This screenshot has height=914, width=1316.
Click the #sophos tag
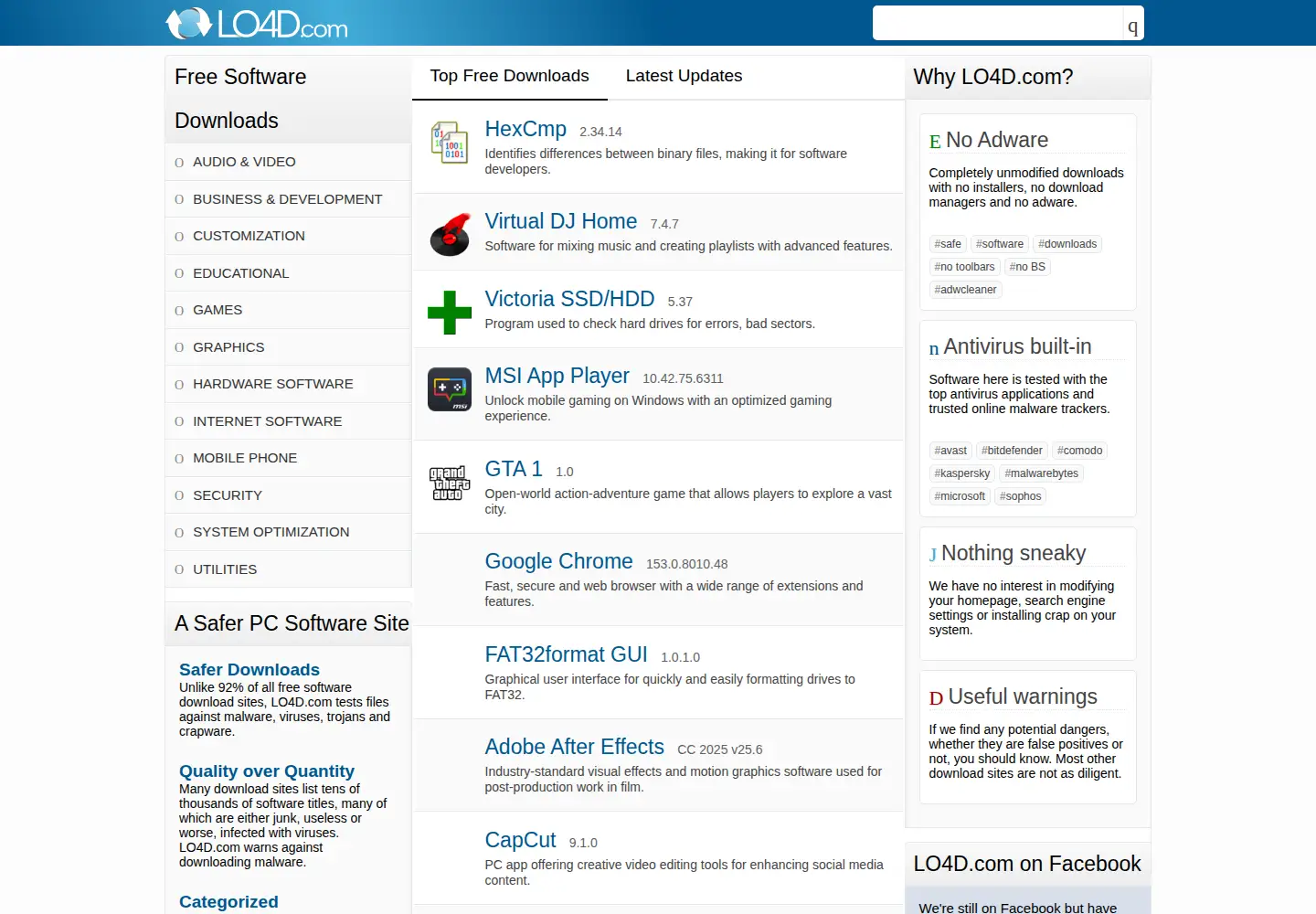(1020, 496)
